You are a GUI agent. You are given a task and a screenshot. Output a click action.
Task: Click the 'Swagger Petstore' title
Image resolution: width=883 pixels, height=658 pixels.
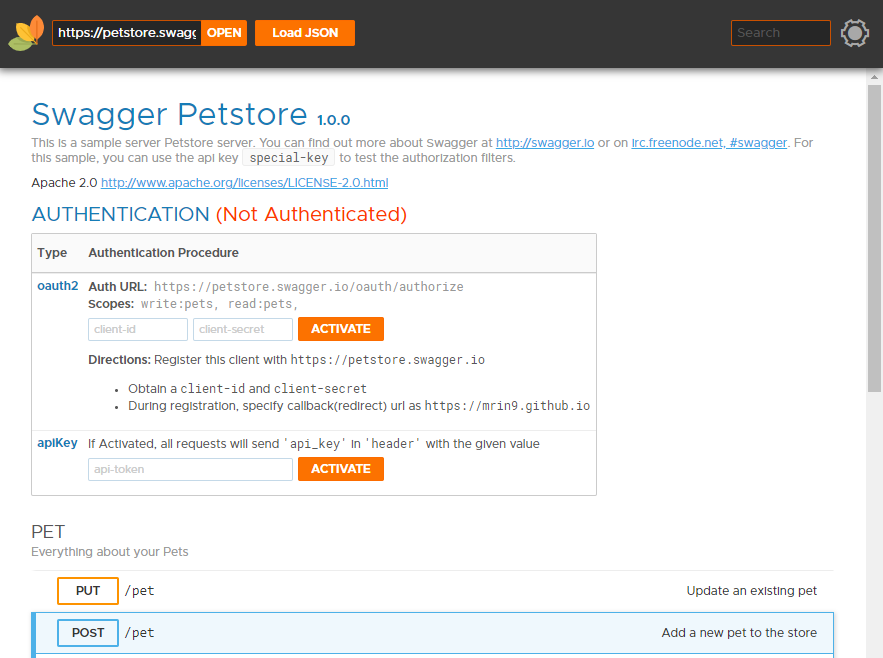tap(170, 114)
